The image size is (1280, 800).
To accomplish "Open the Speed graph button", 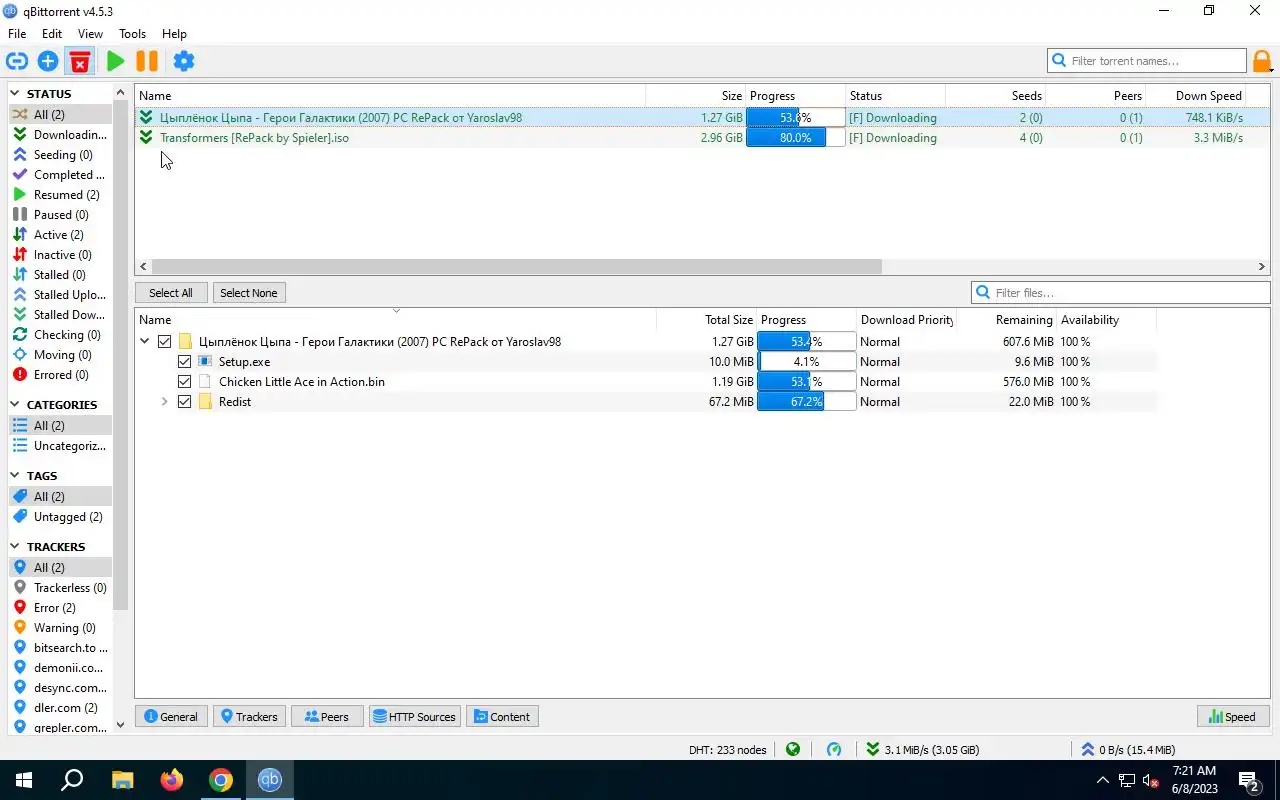I will point(1233,717).
